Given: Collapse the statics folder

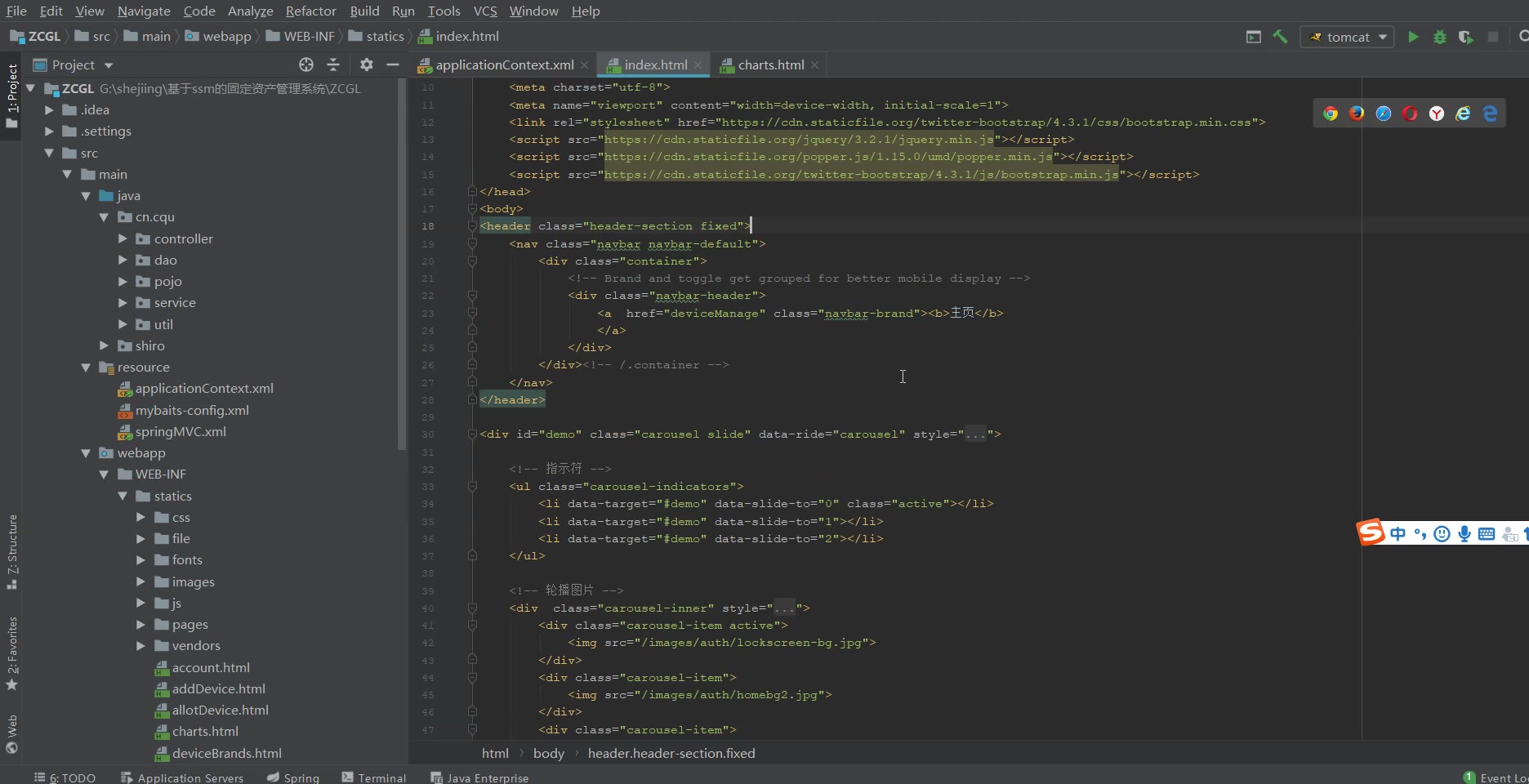Looking at the screenshot, I should click(x=123, y=496).
